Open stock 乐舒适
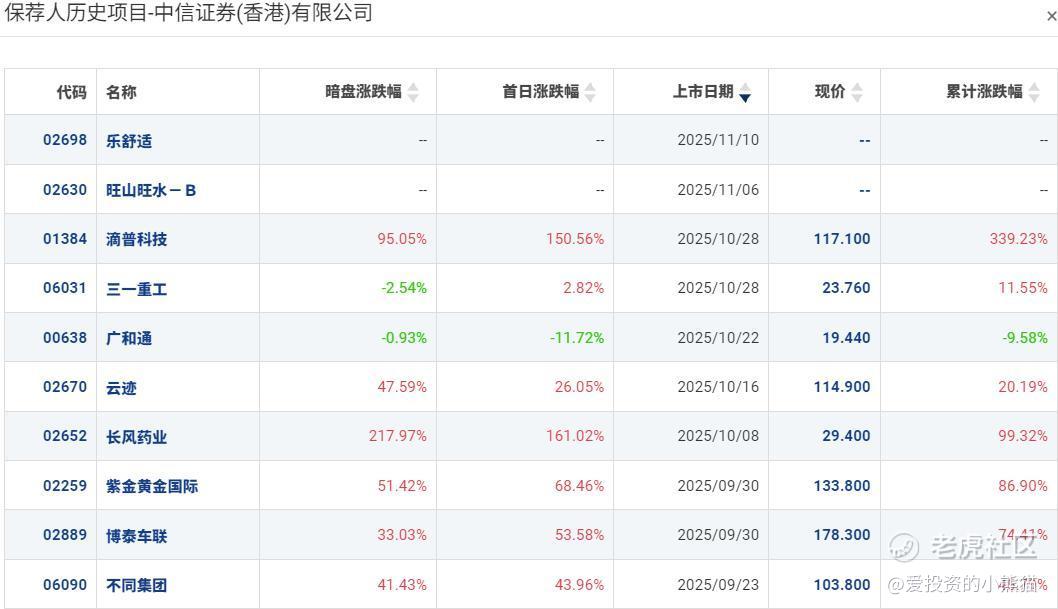Image resolution: width=1058 pixels, height=609 pixels. (x=129, y=140)
